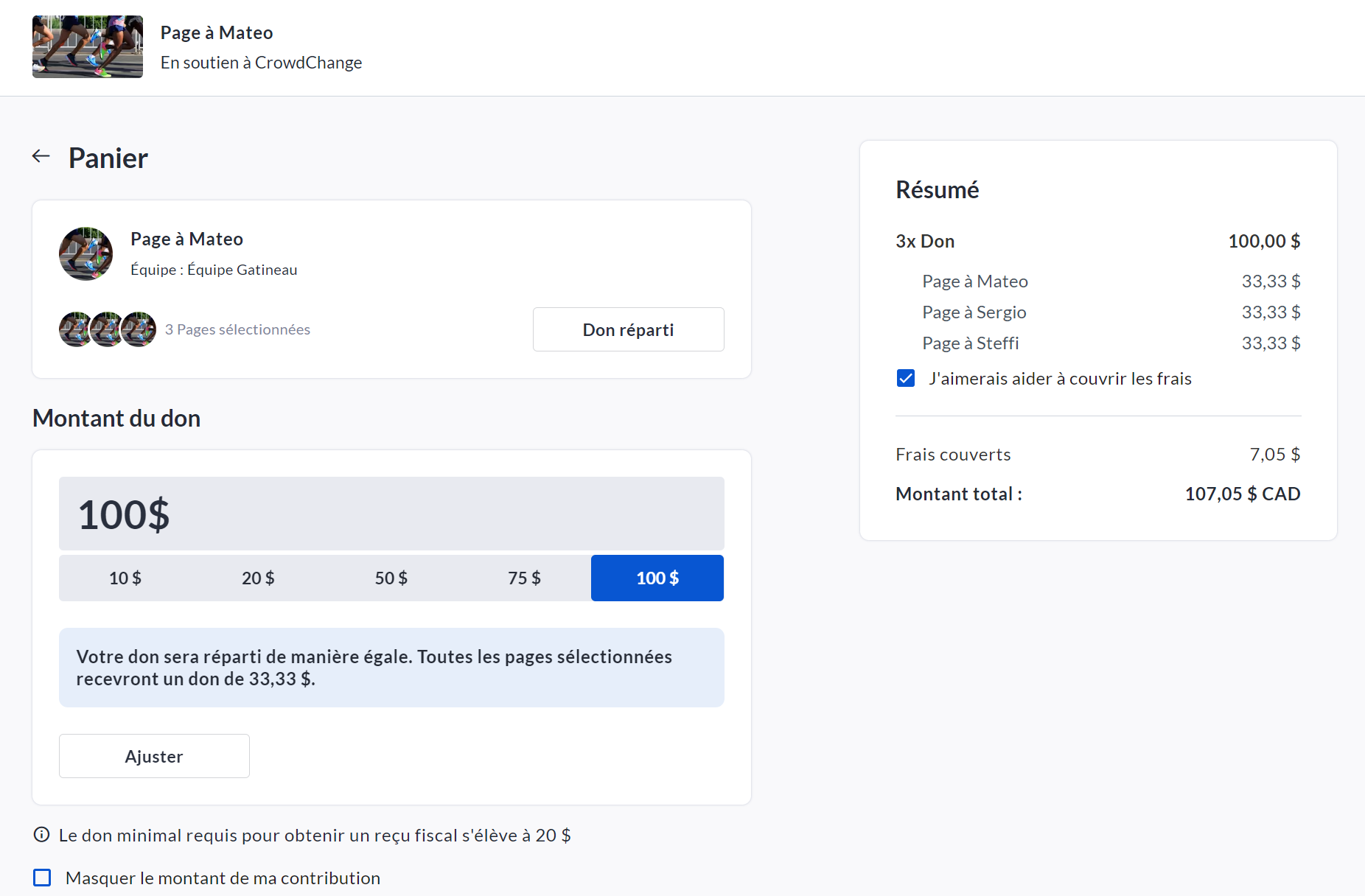Choose the 75 $ preset amount
Screen dimensions: 1365x896
point(524,578)
